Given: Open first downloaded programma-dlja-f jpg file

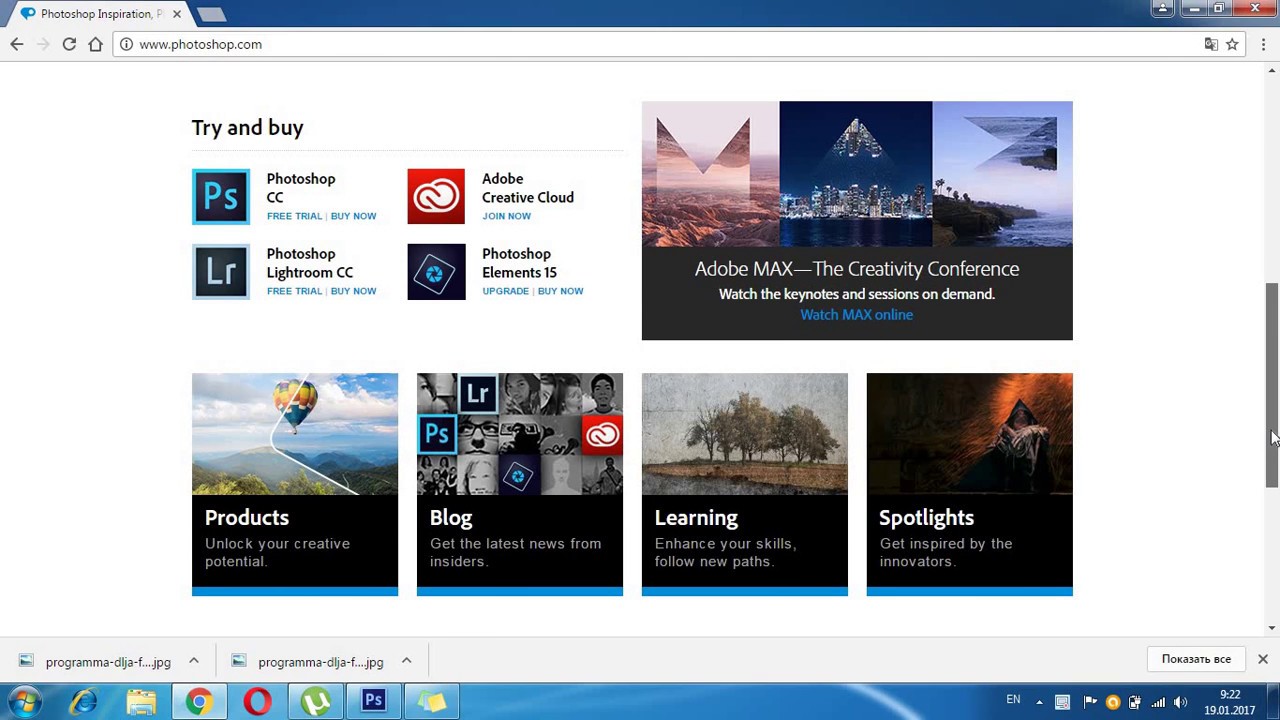Looking at the screenshot, I should pyautogui.click(x=96, y=661).
